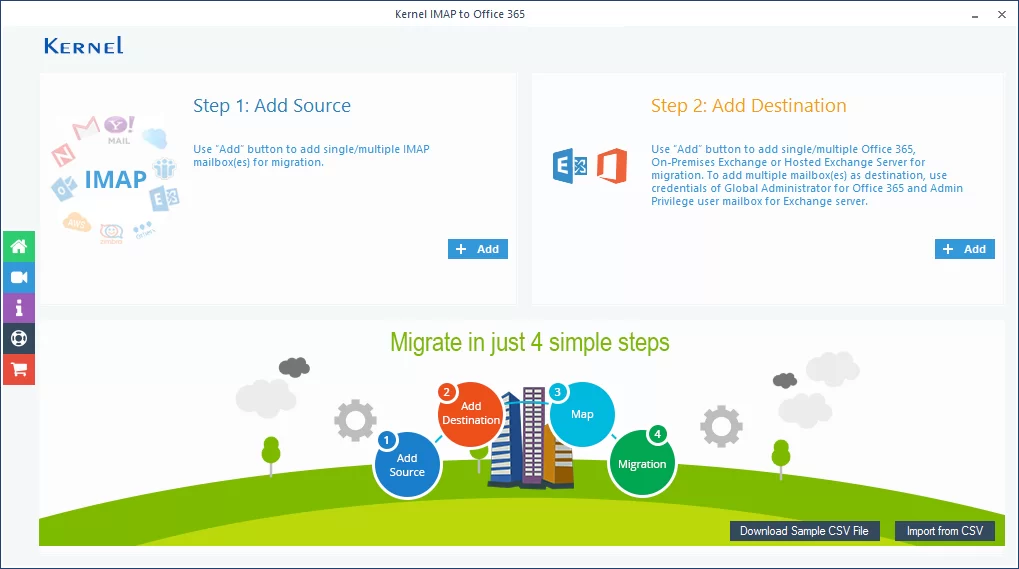Click the cyan Map step circle
The height and width of the screenshot is (569, 1019).
(582, 414)
